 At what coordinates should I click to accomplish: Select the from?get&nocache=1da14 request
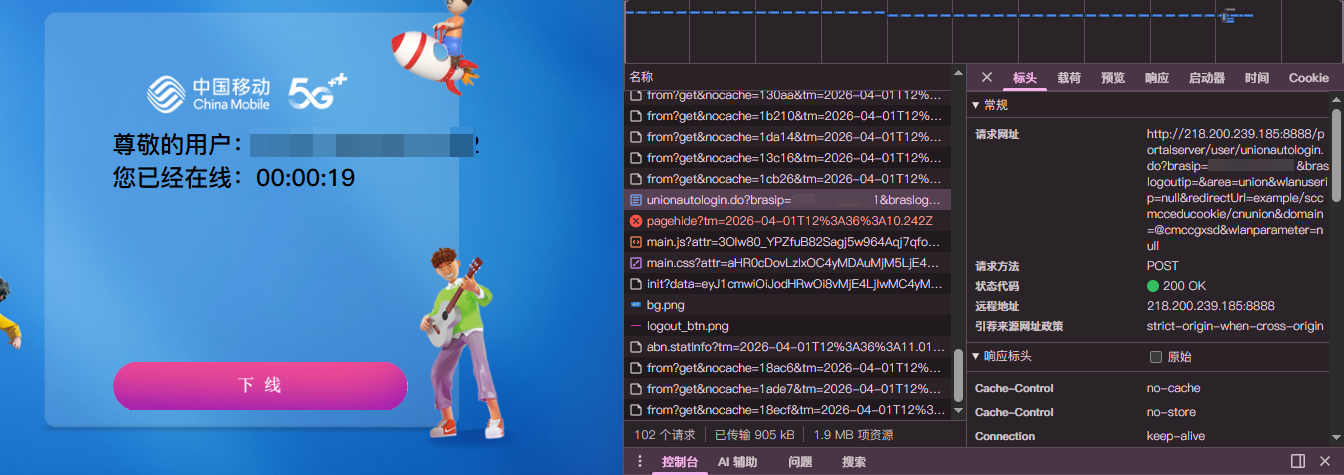790,137
